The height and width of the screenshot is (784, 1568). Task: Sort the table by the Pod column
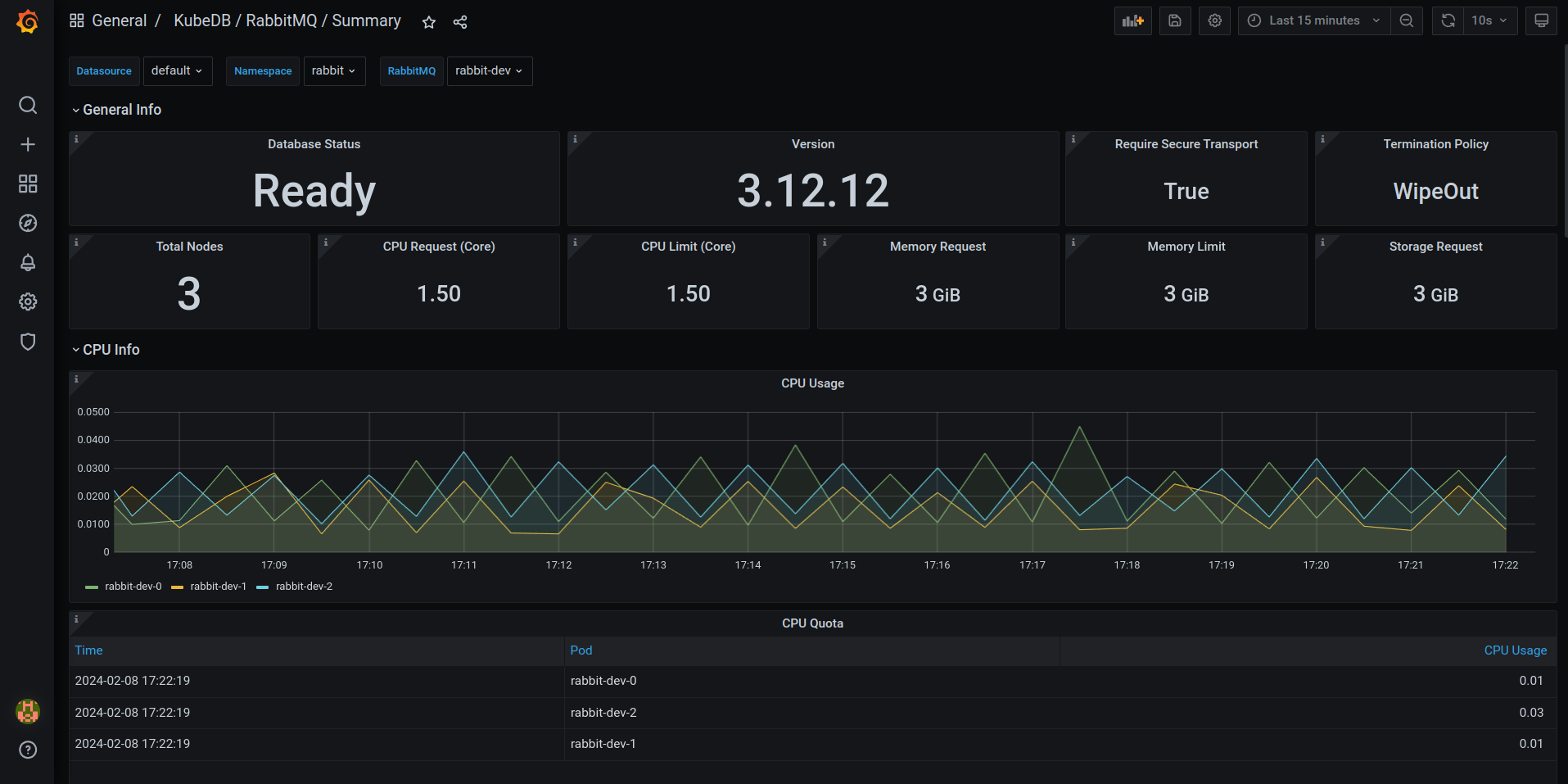click(581, 650)
